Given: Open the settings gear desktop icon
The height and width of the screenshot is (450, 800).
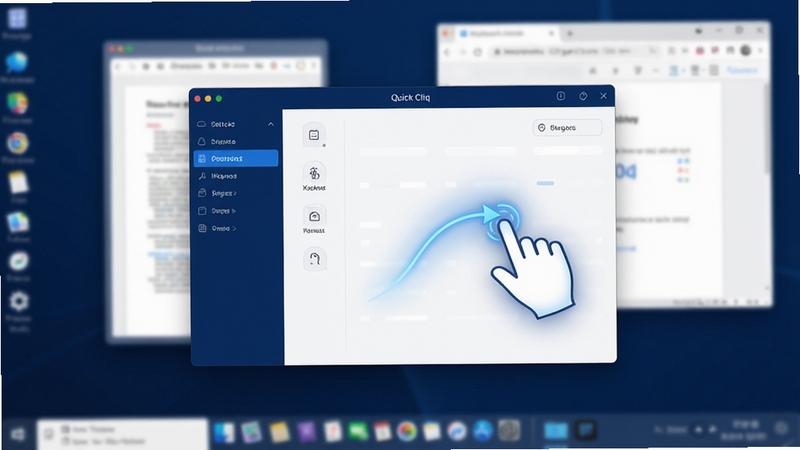Looking at the screenshot, I should 19,302.
